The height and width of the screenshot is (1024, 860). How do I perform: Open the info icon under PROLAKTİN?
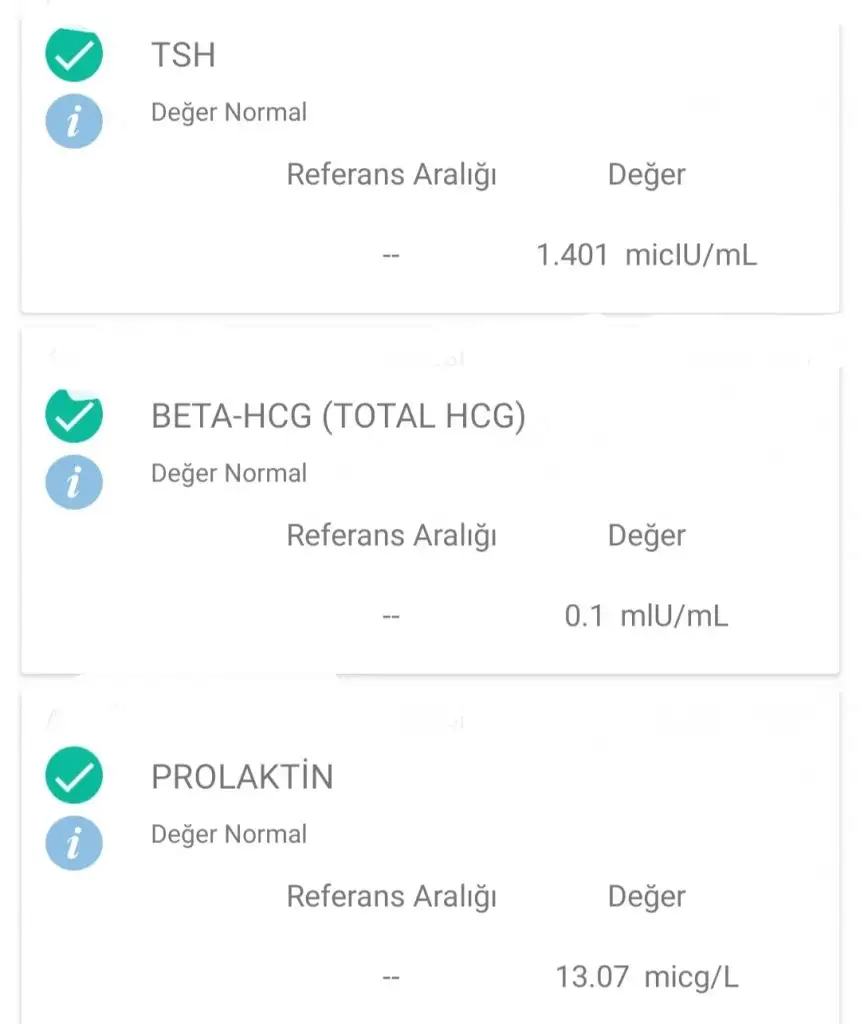(74, 844)
